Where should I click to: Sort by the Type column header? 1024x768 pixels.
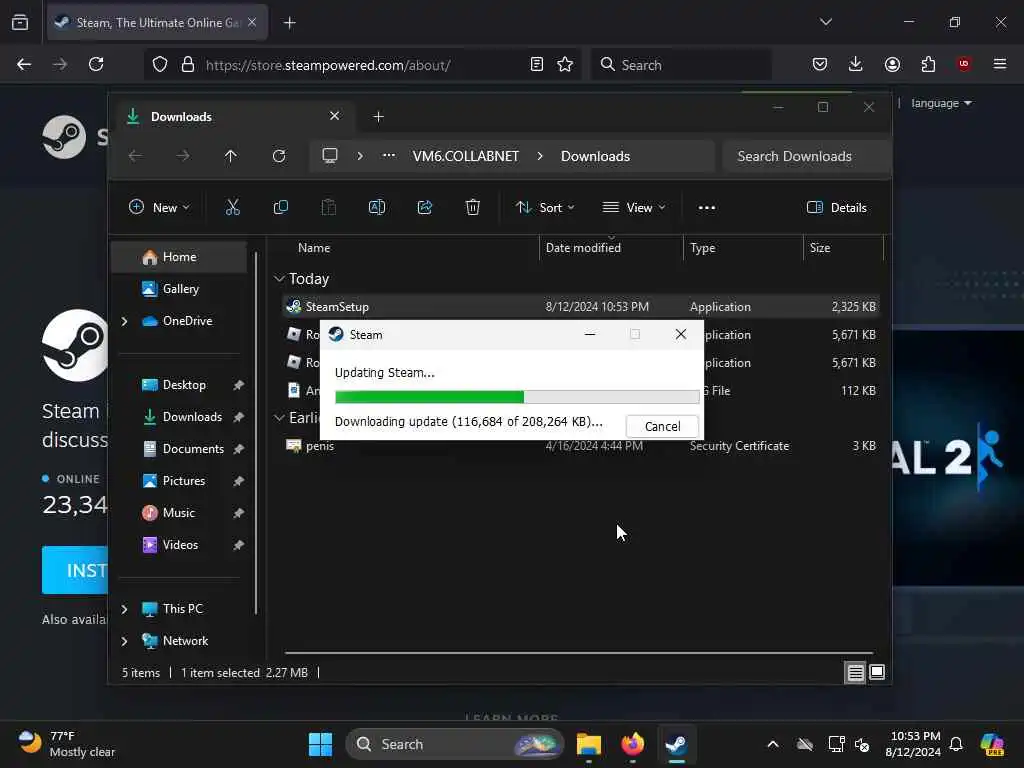703,248
